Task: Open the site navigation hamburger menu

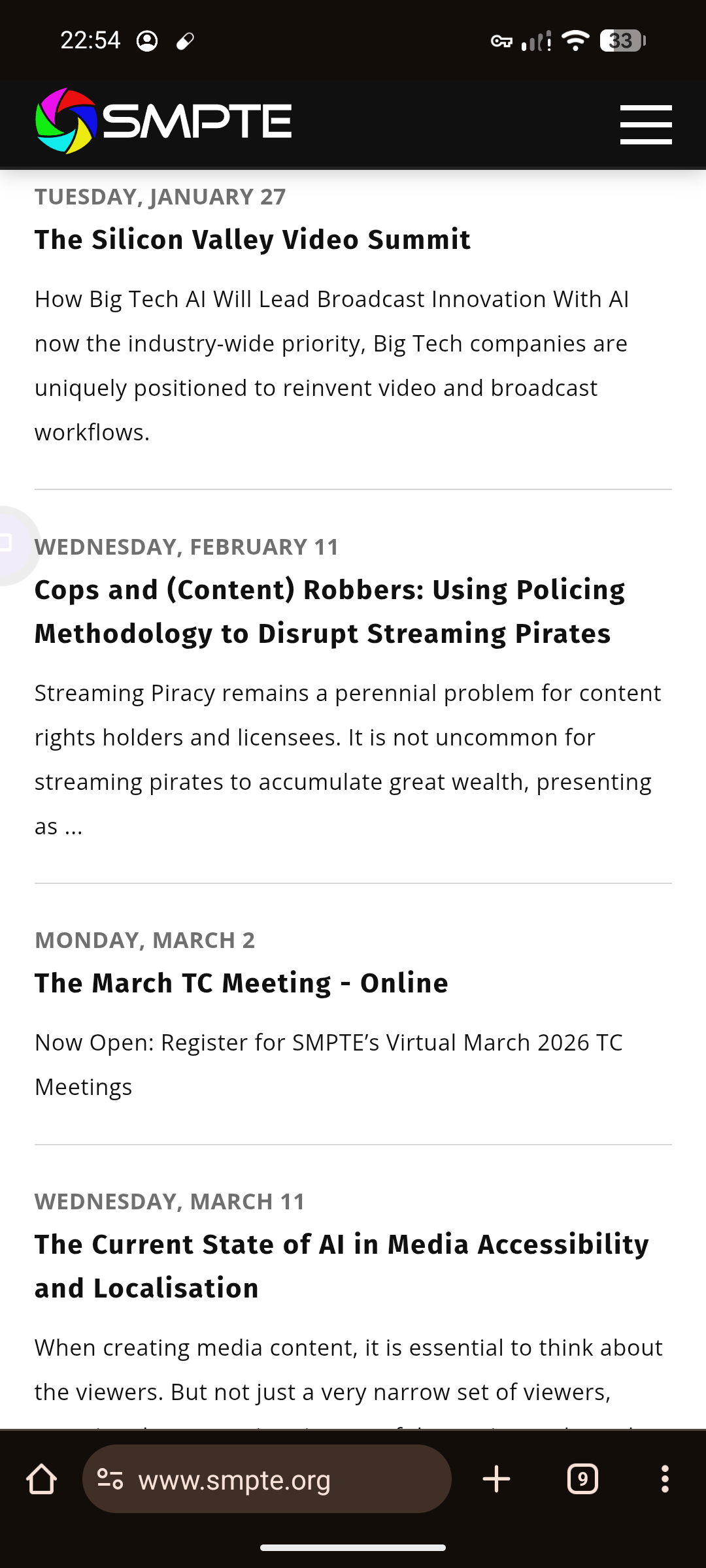Action: click(646, 123)
